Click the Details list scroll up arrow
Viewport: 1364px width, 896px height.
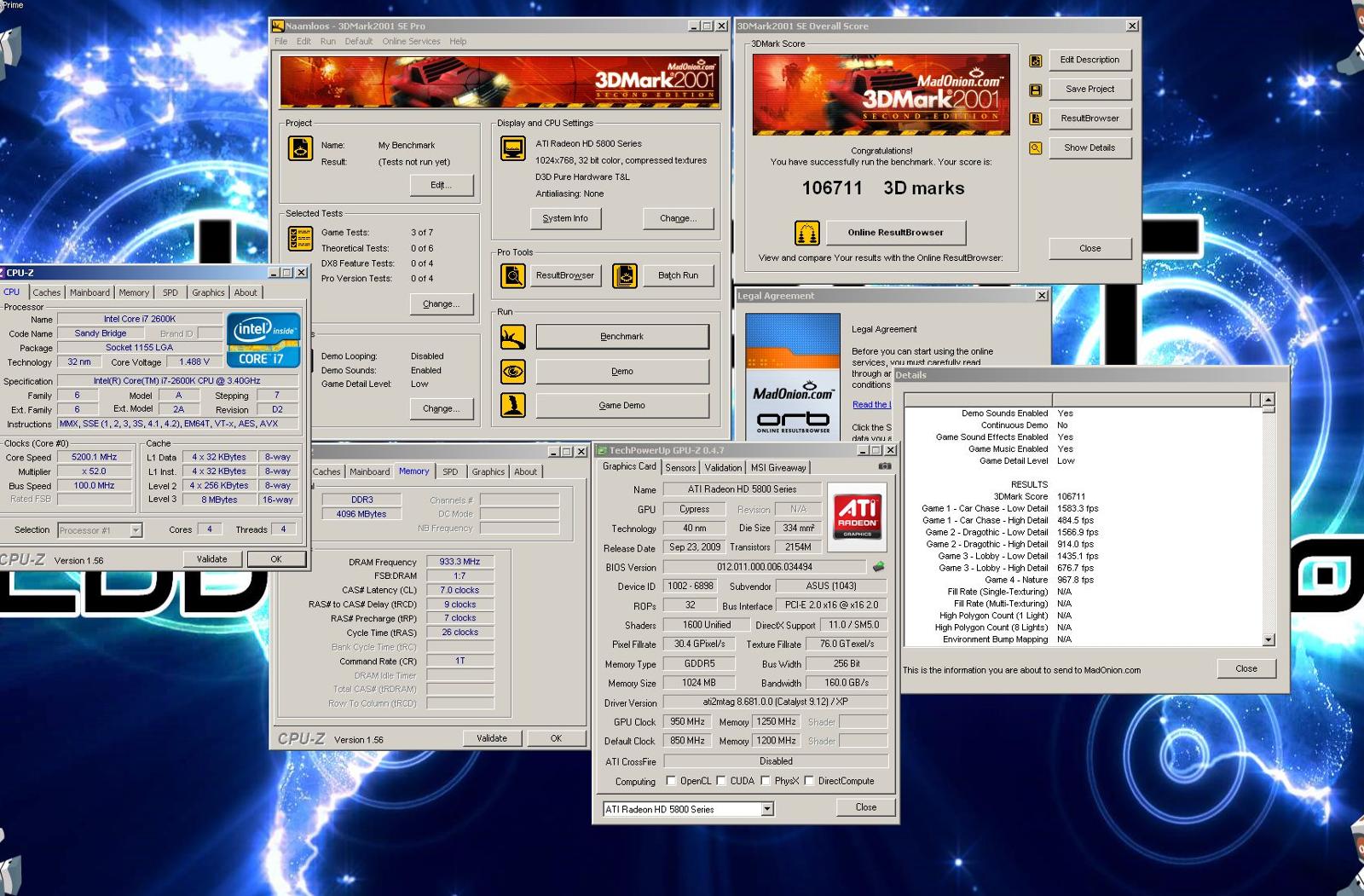pyautogui.click(x=1269, y=400)
